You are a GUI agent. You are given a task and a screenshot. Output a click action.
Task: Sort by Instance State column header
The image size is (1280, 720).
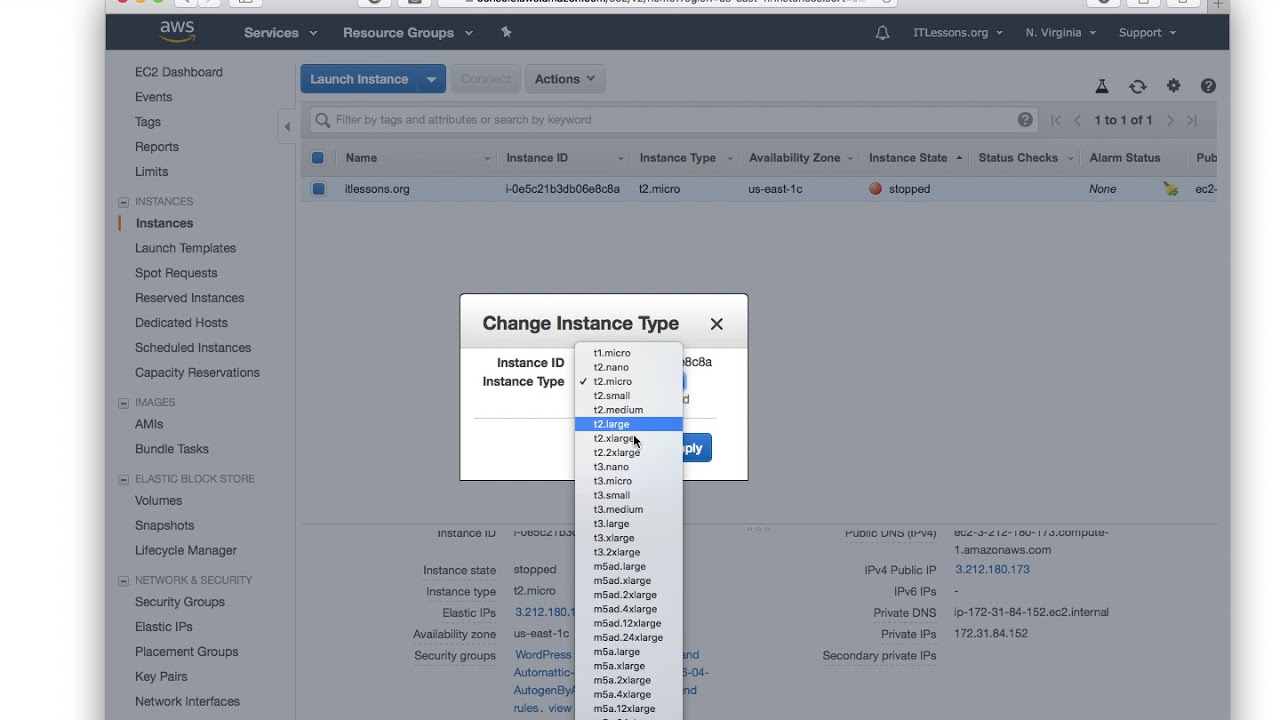pos(908,158)
